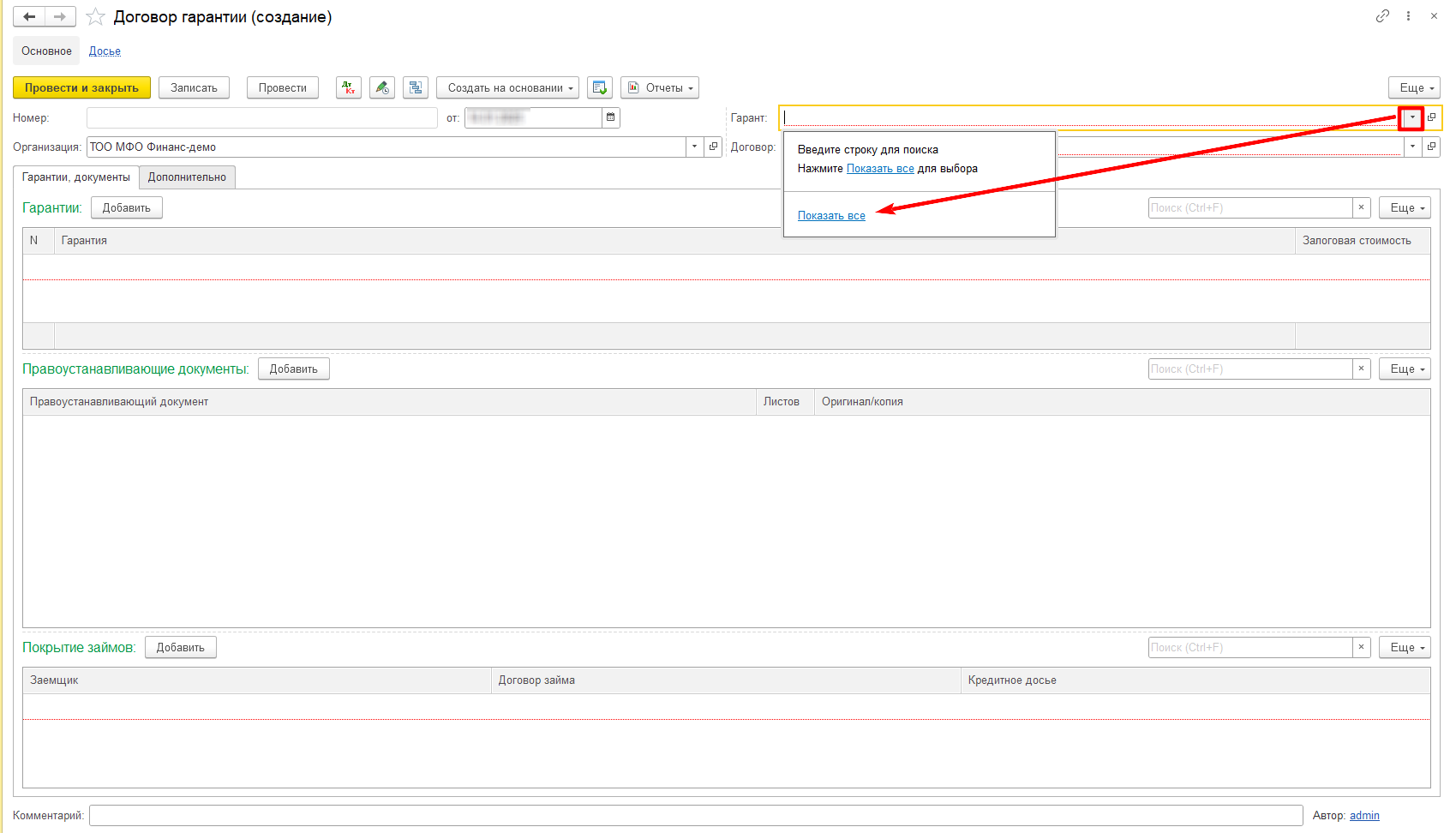
Task: Click the N column header
Action: [x=39, y=240]
